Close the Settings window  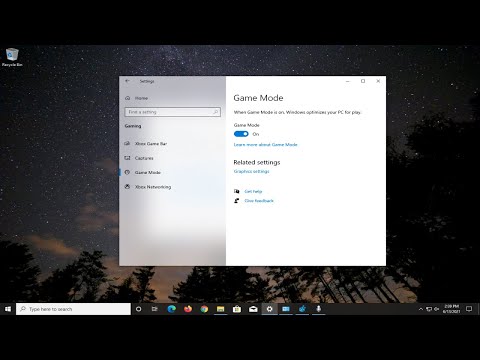378,81
